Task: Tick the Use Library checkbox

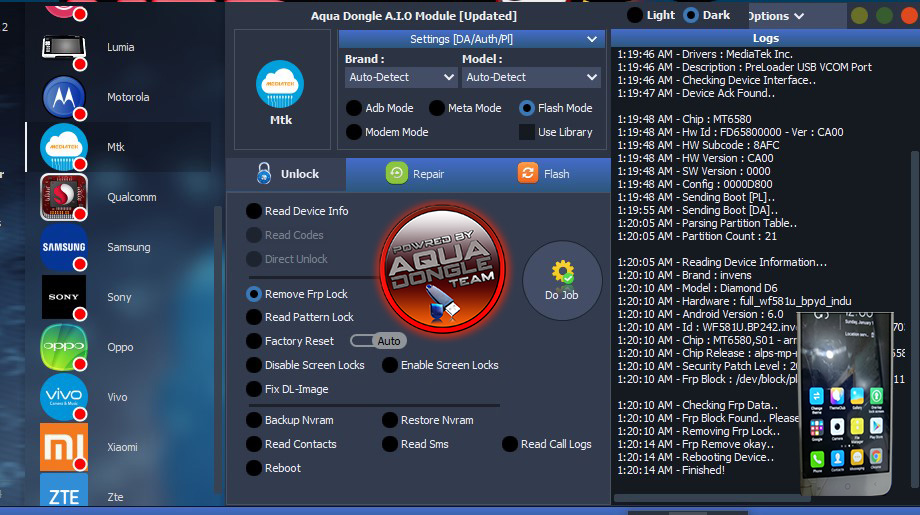Action: point(527,132)
